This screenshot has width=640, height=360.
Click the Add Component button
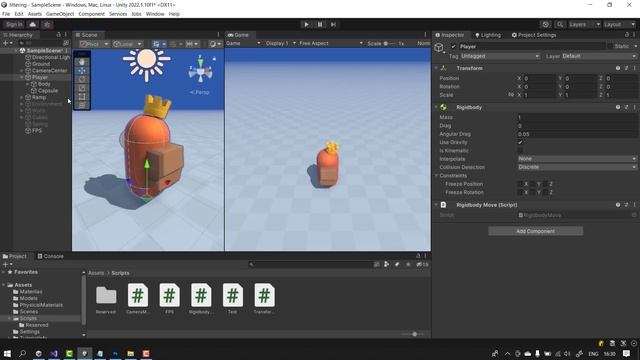click(x=536, y=231)
